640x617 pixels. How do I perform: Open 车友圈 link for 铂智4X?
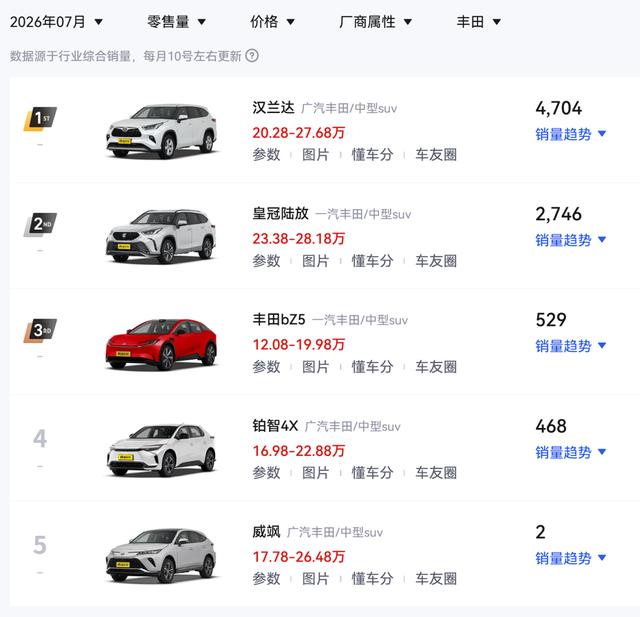[436, 473]
